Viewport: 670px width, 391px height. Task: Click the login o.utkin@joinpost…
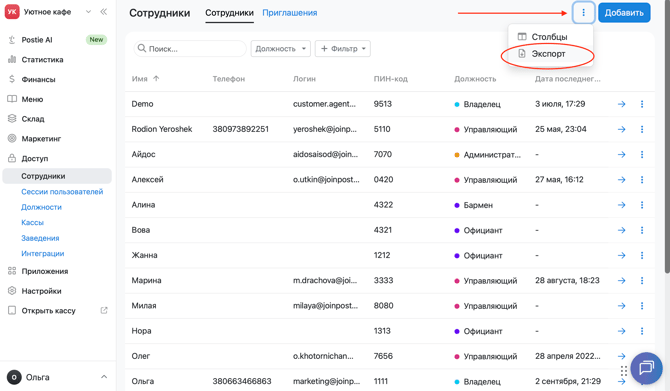[x=326, y=179]
